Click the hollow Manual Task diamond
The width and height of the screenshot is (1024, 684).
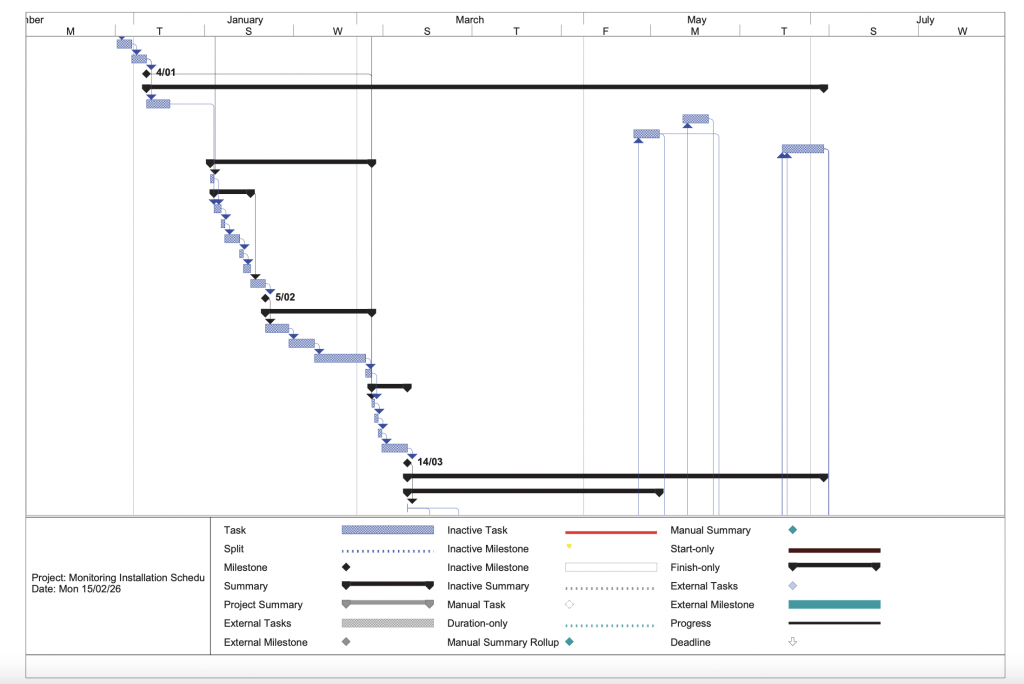click(569, 604)
